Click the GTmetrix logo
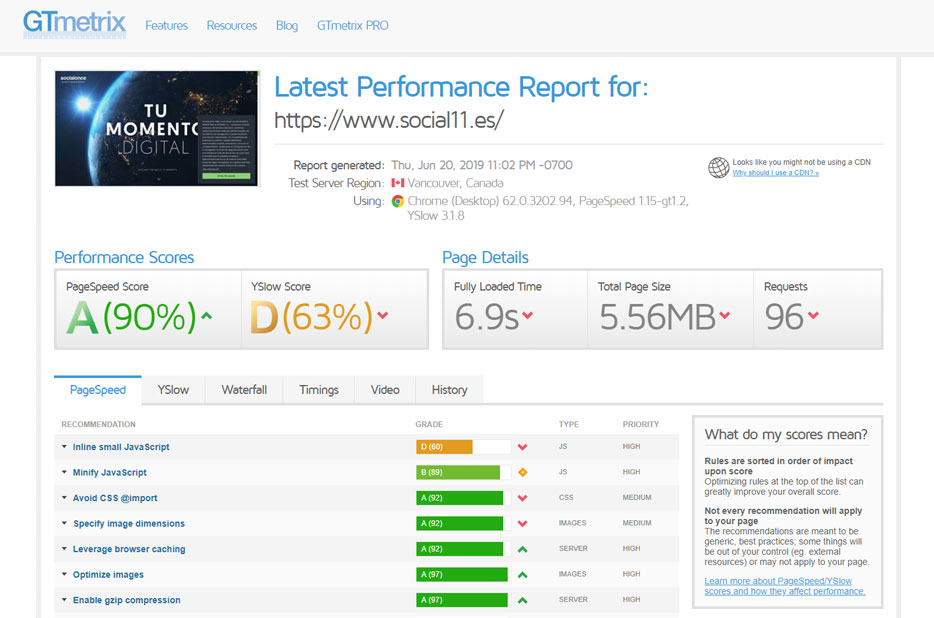This screenshot has height=618, width=934. coord(75,23)
